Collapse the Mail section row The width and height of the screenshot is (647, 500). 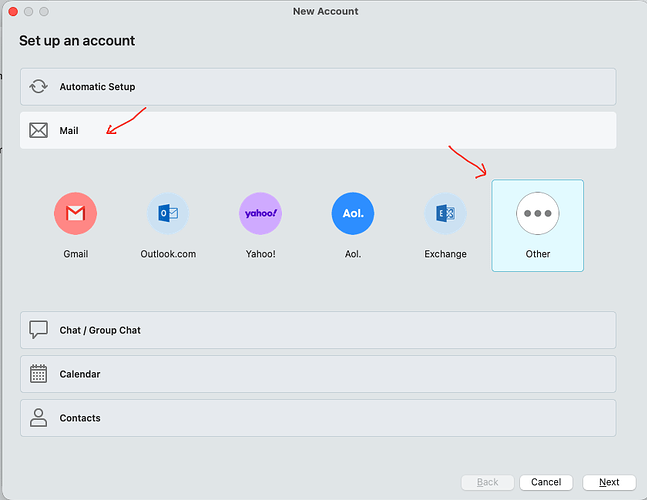click(318, 130)
